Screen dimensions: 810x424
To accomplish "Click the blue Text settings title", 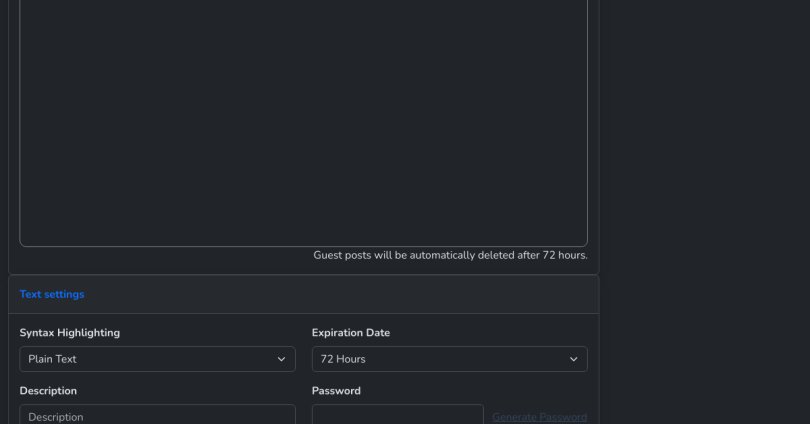I will coord(52,294).
